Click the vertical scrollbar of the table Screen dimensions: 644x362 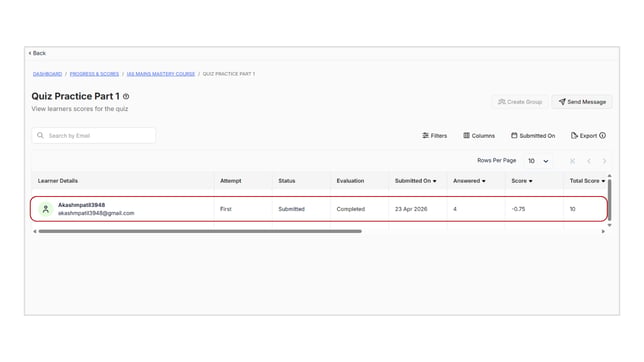[x=610, y=200]
